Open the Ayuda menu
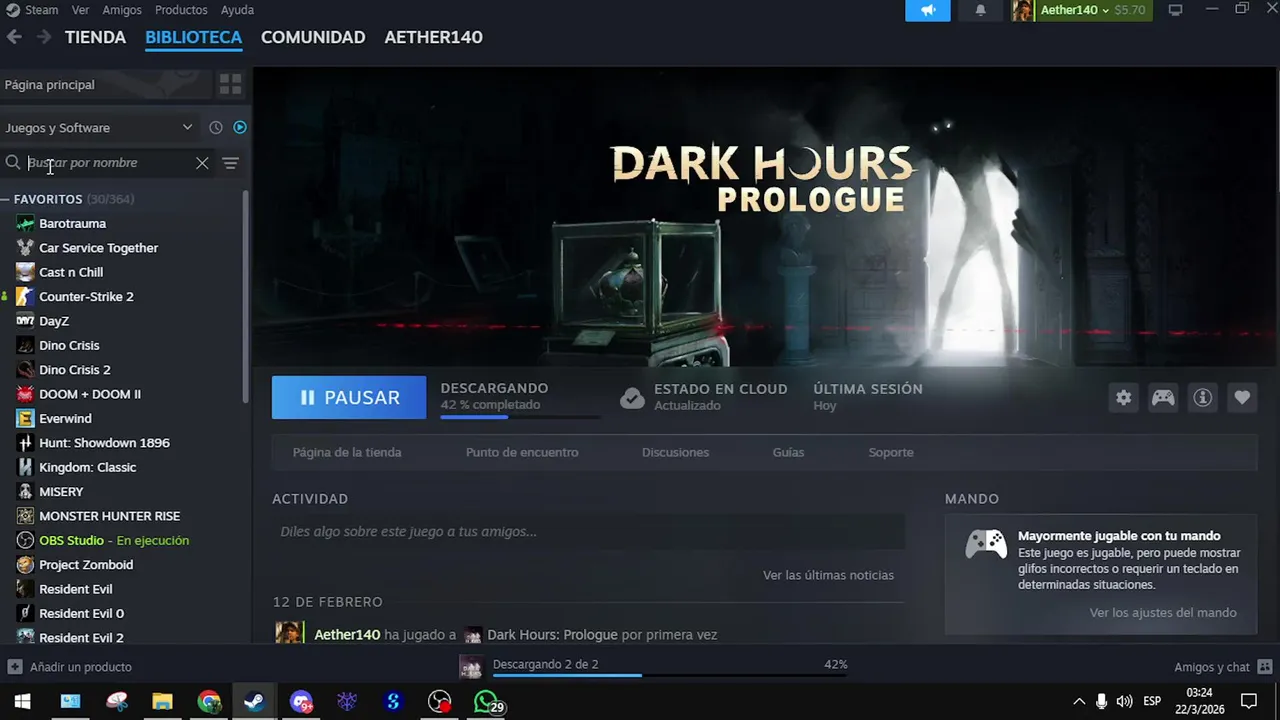 (x=237, y=10)
